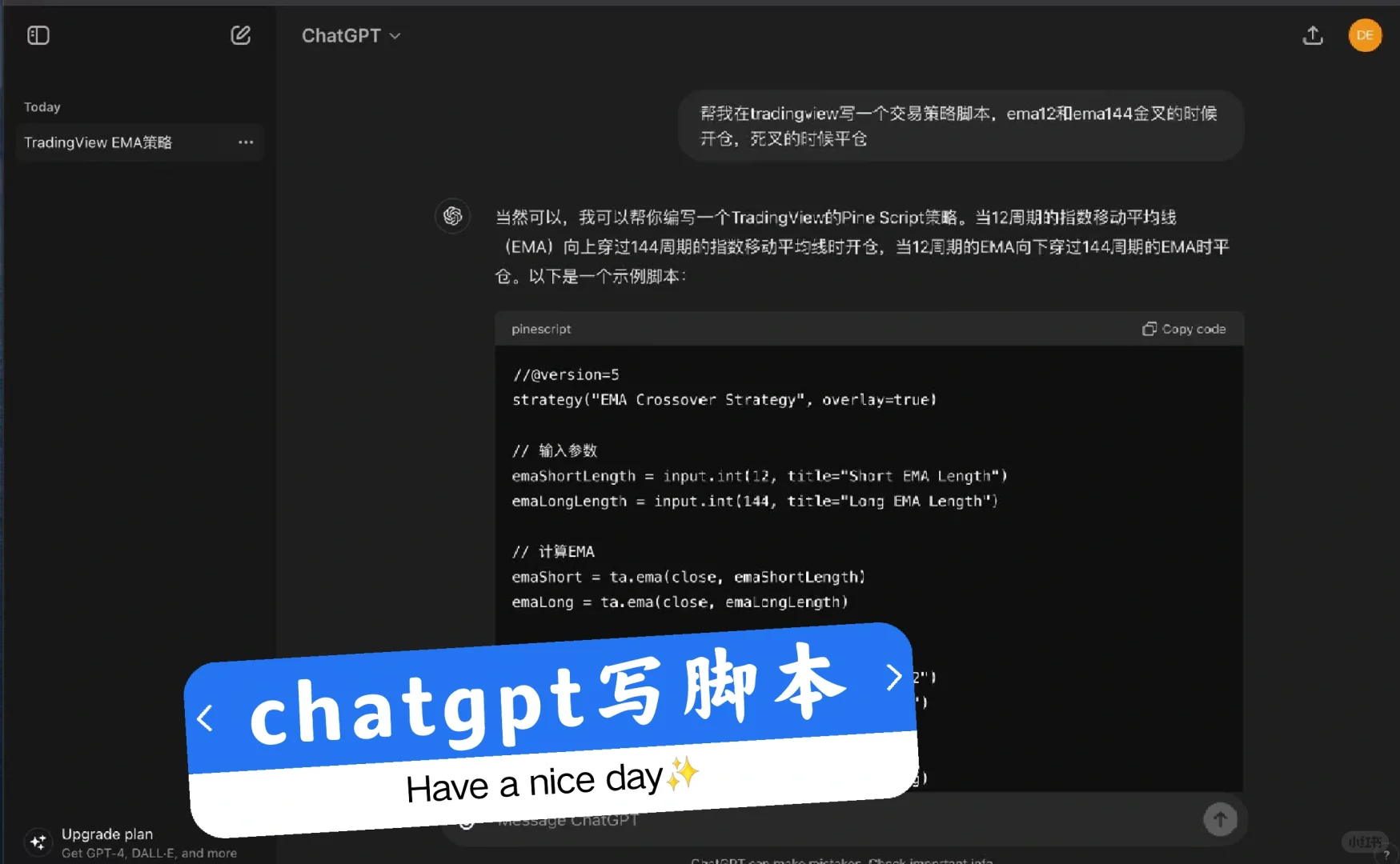The image size is (1400, 864).
Task: Open the DE user profile avatar
Action: [x=1365, y=35]
